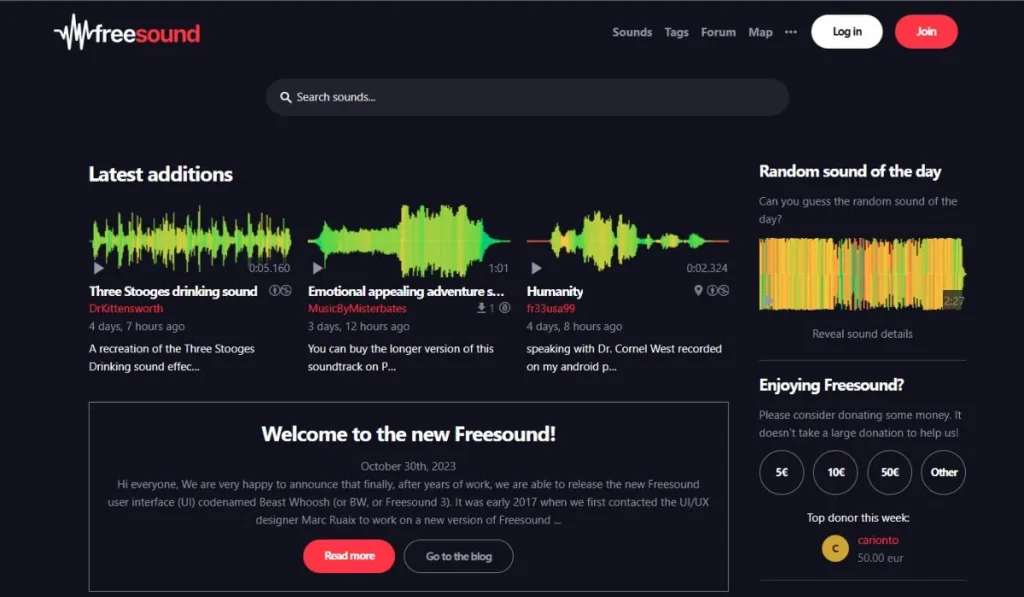Click the magnifier icon in search bar
Screen dimensions: 1024x597
pyautogui.click(x=285, y=98)
